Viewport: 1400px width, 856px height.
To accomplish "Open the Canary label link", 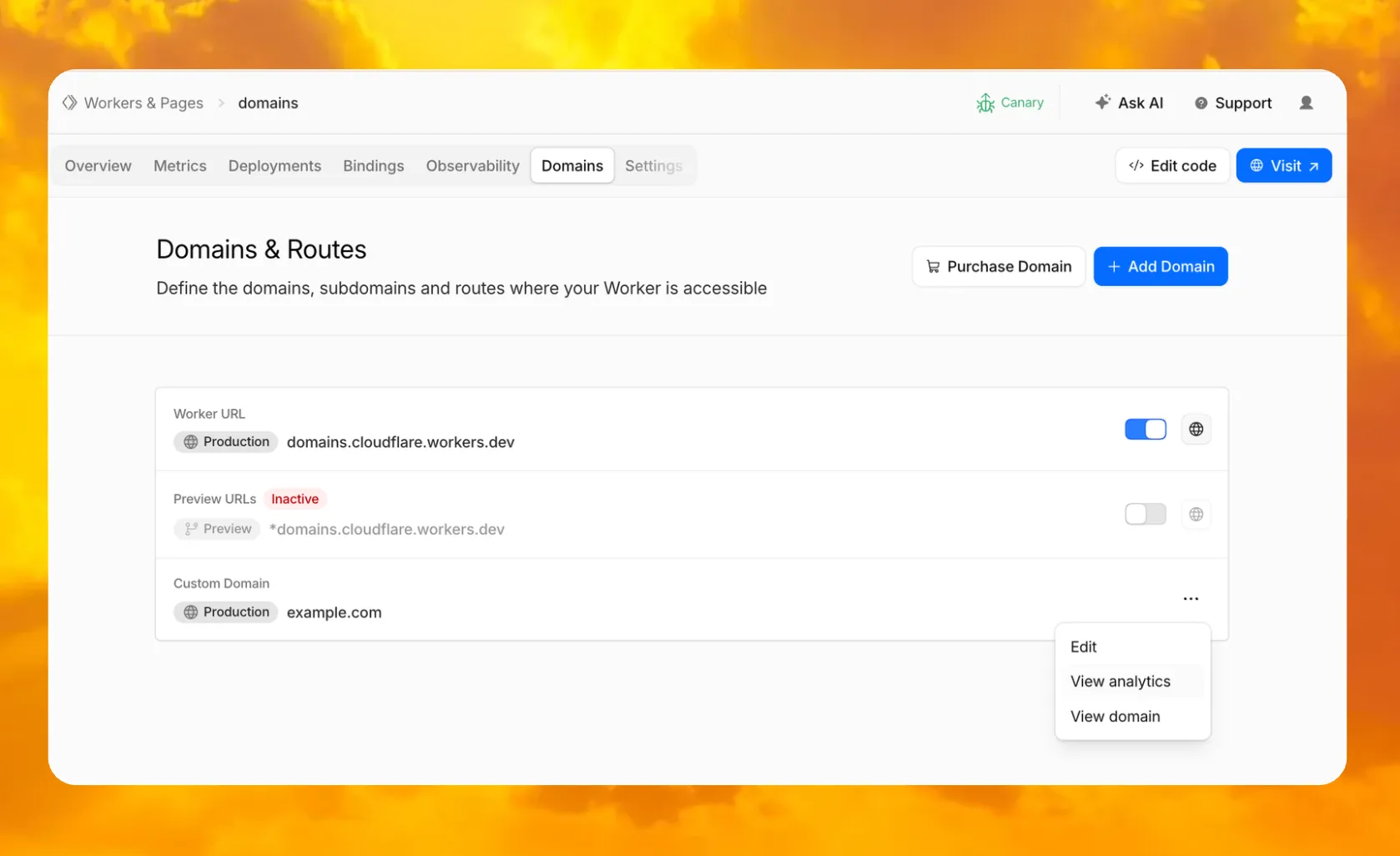I will [1022, 103].
